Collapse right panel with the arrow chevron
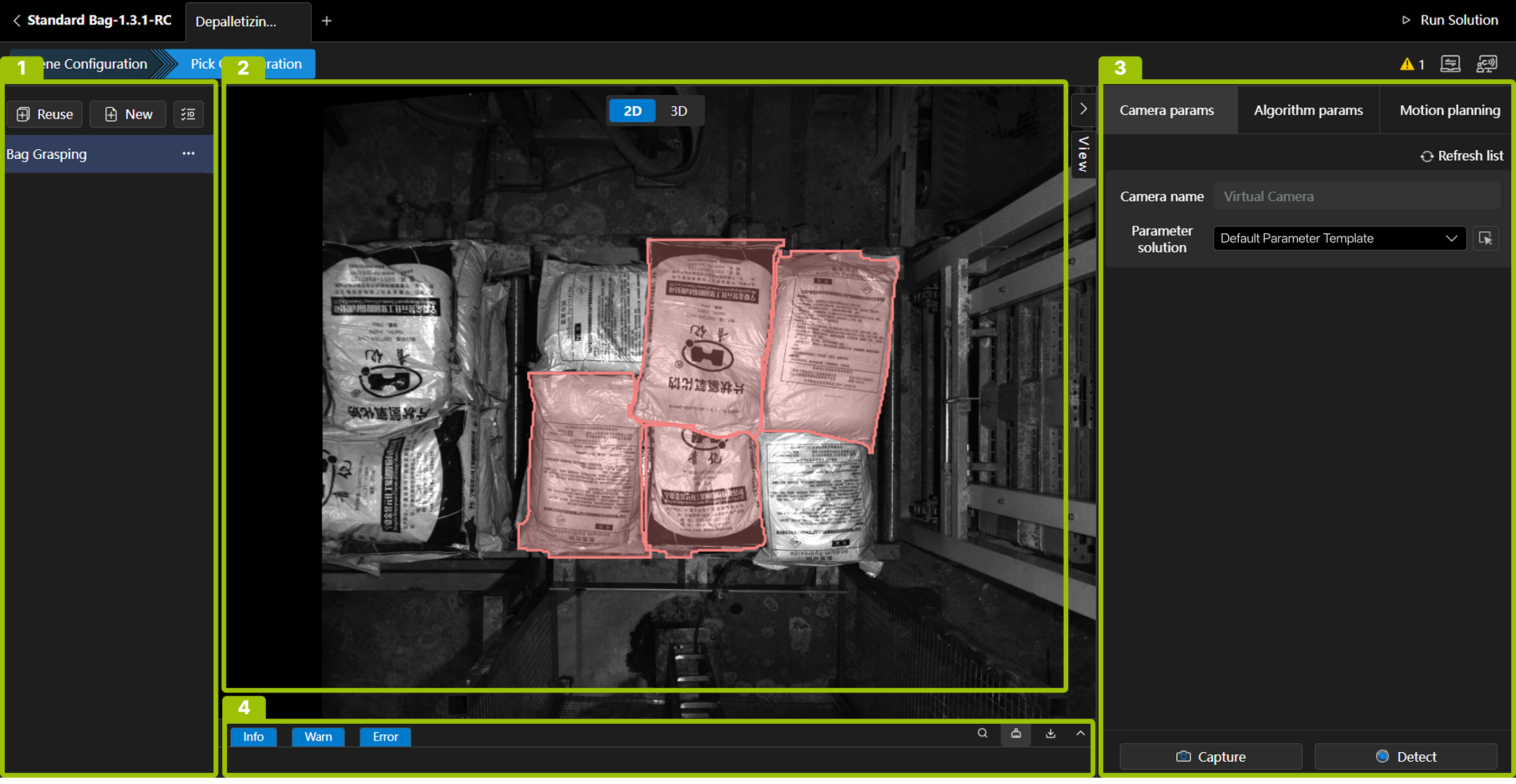The width and height of the screenshot is (1516, 784). click(1084, 109)
